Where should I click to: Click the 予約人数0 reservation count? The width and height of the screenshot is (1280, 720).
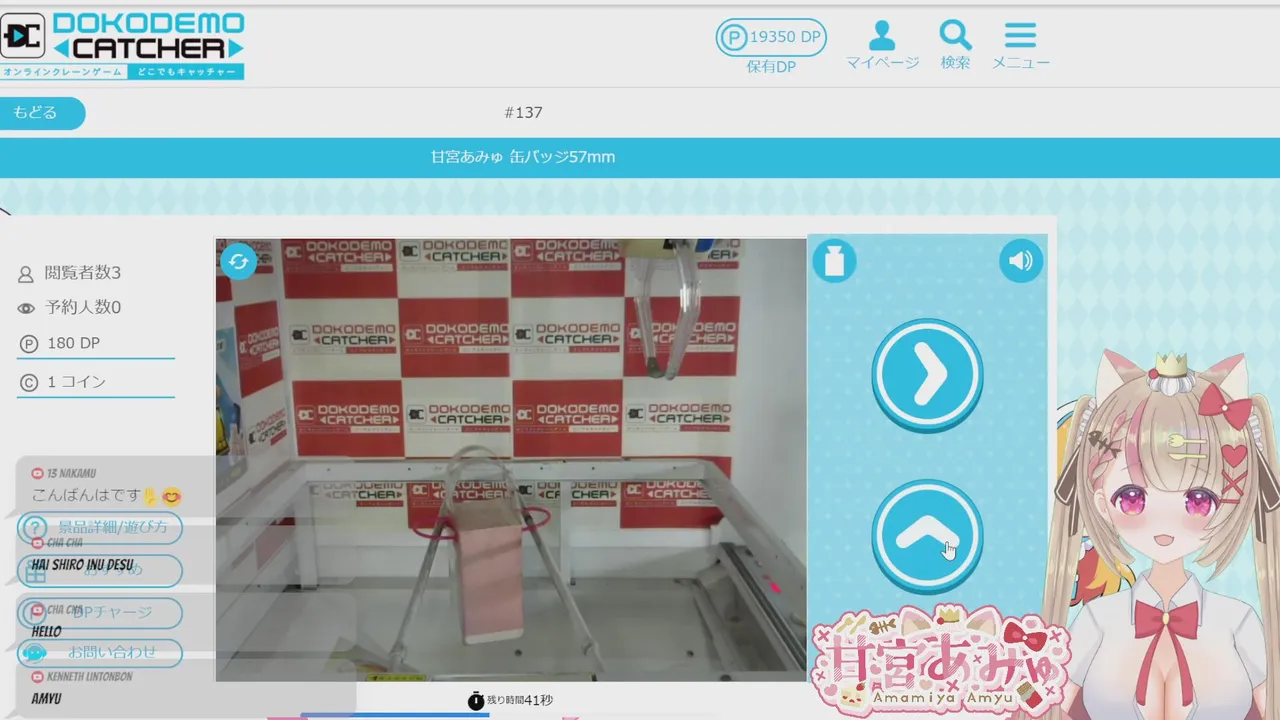[70, 308]
